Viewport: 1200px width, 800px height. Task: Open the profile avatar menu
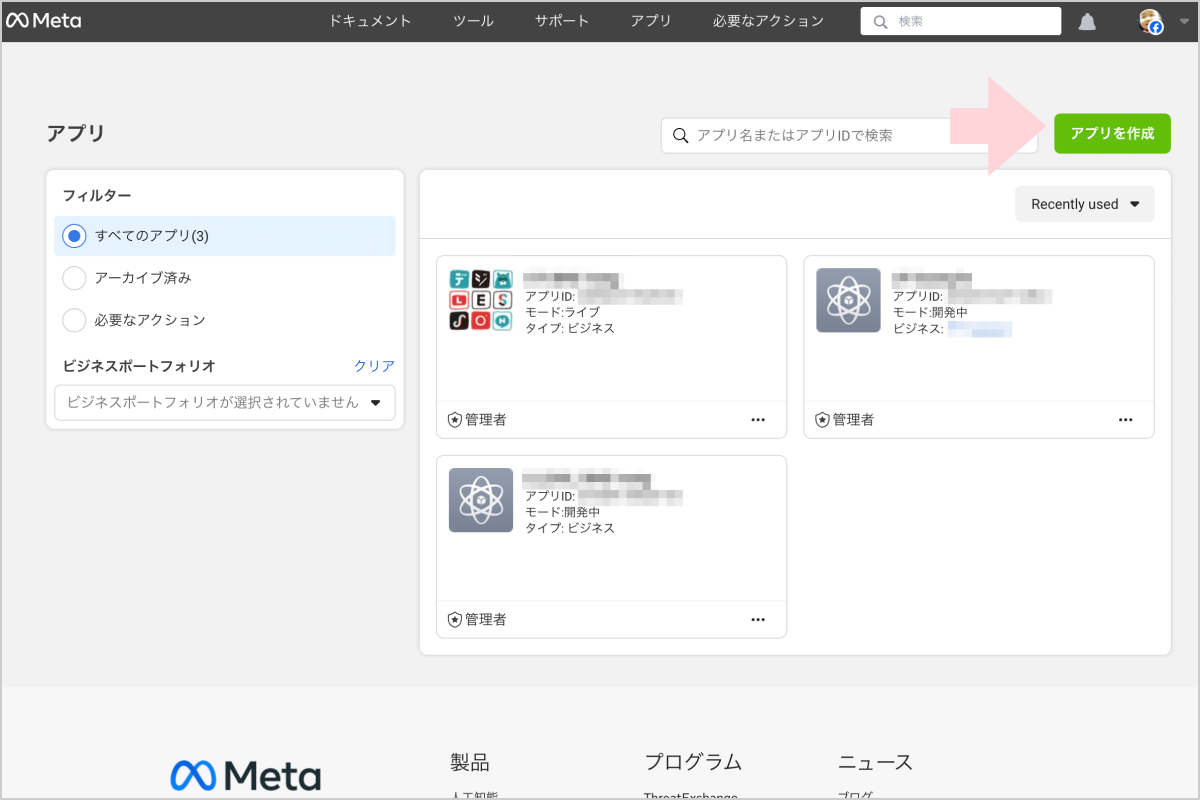[x=1151, y=21]
